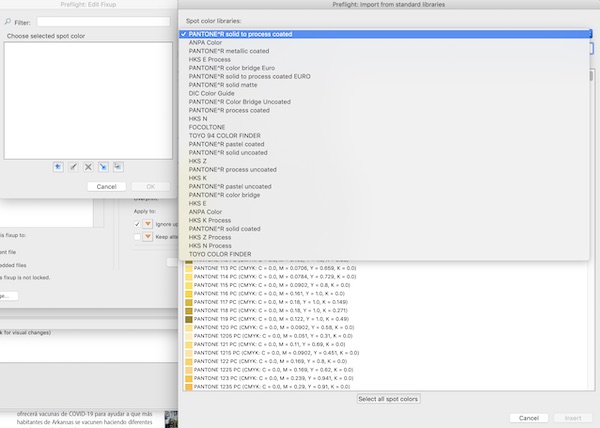Toggle the checked 'Ignore' checkbox
This screenshot has height=428, width=600.
pyautogui.click(x=137, y=224)
